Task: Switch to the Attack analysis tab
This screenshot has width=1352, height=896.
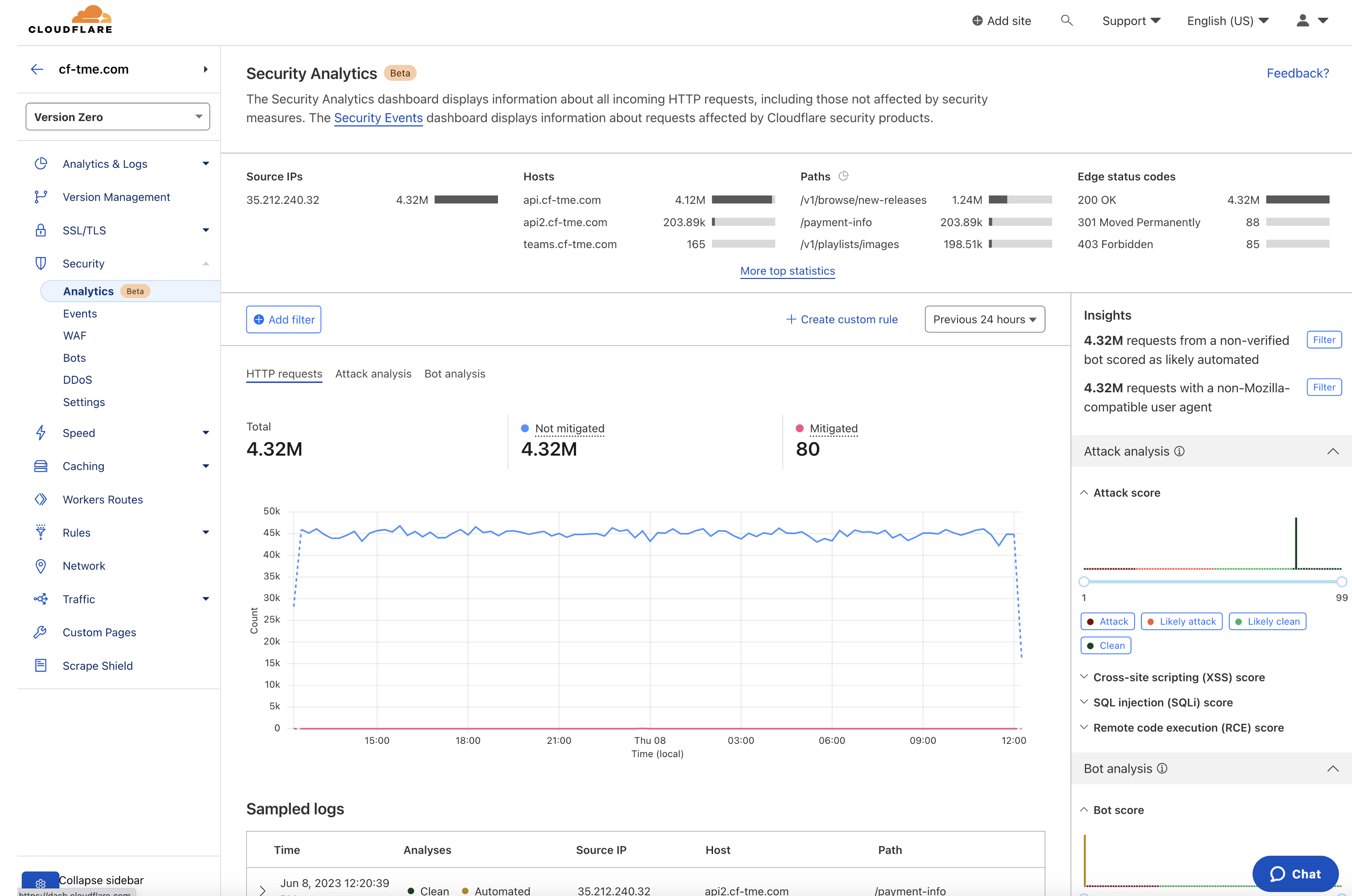Action: (373, 373)
